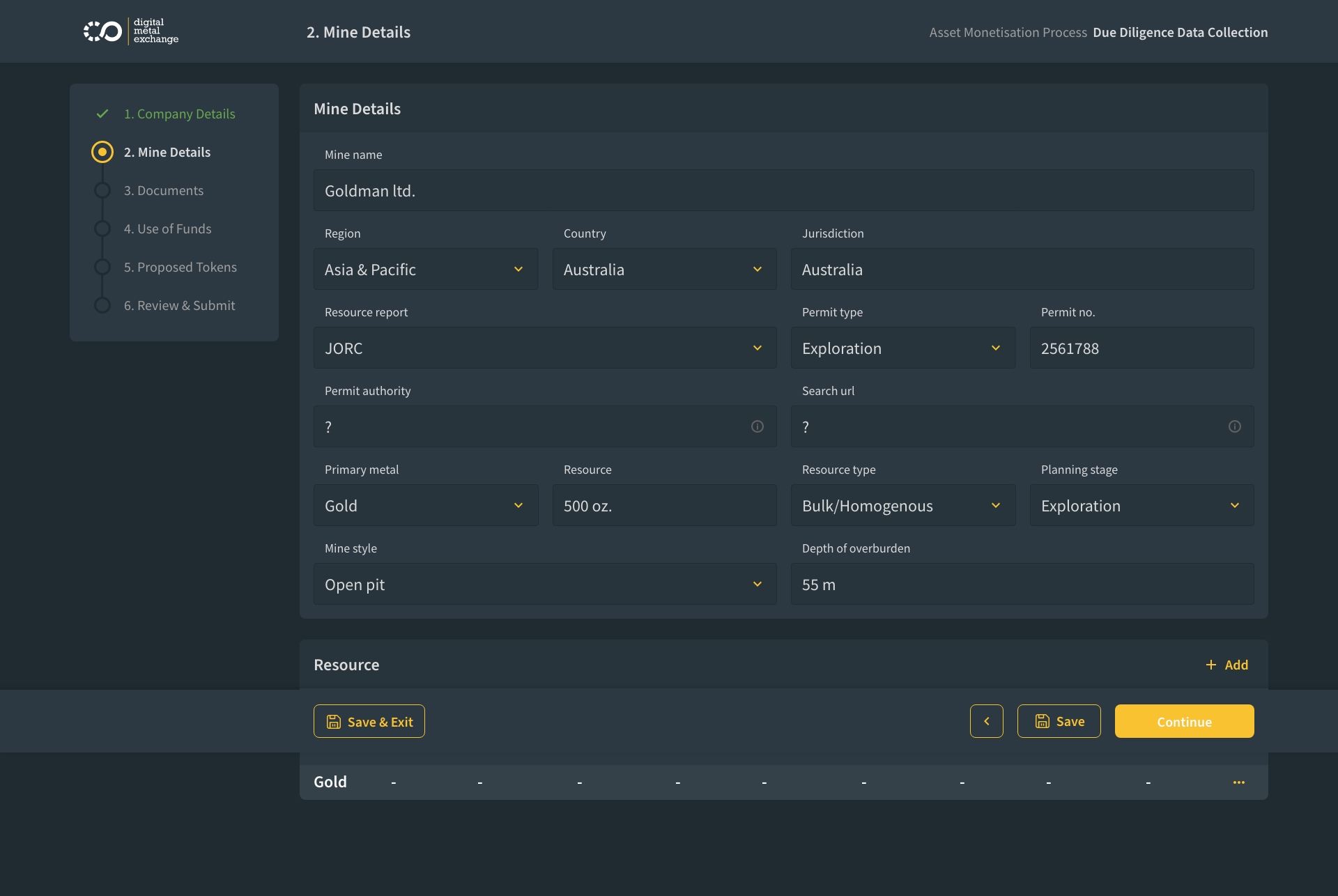The height and width of the screenshot is (896, 1338).
Task: Go to the Use of Funds step
Action: 167,229
